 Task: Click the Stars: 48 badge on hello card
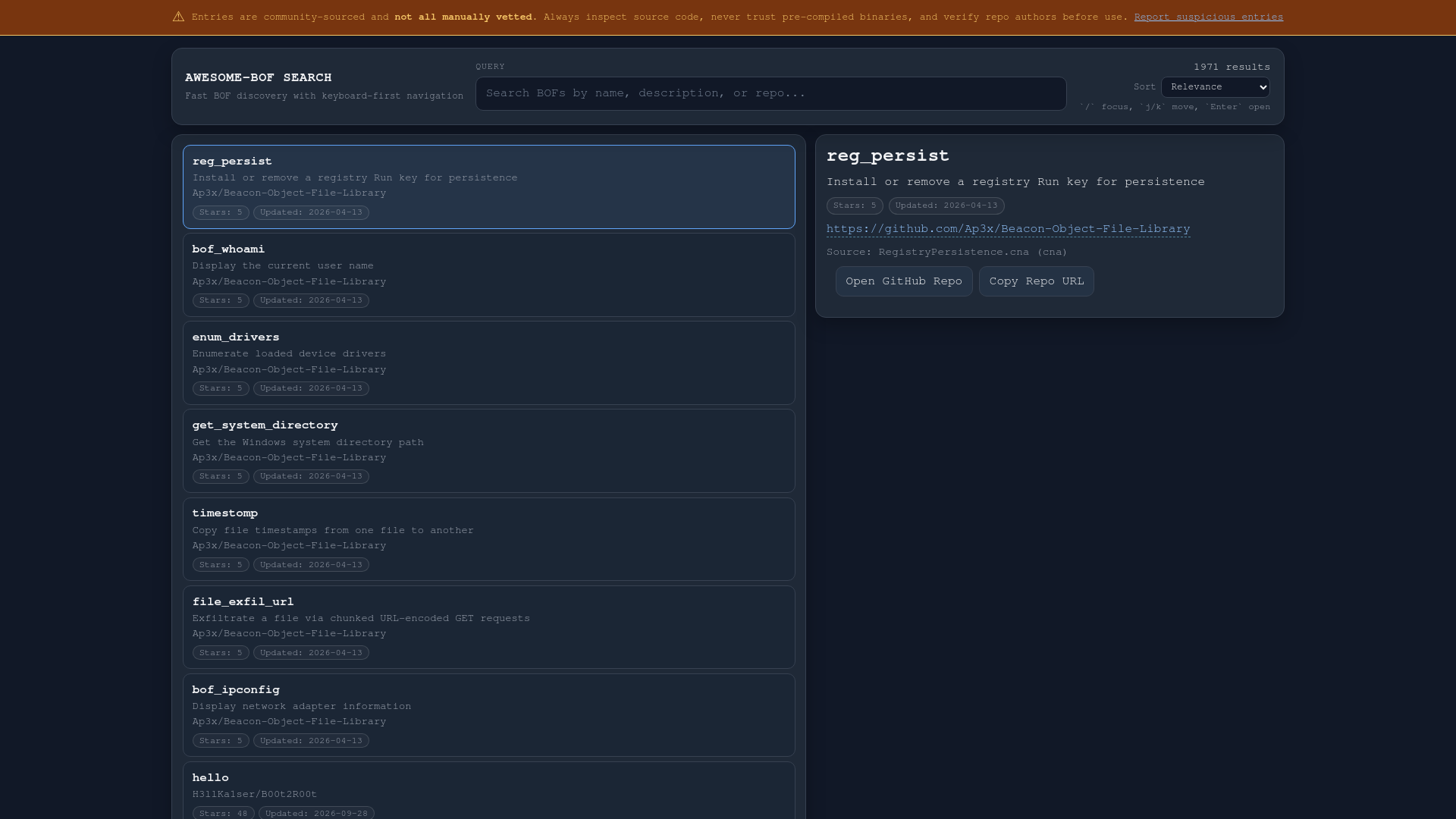point(223,813)
